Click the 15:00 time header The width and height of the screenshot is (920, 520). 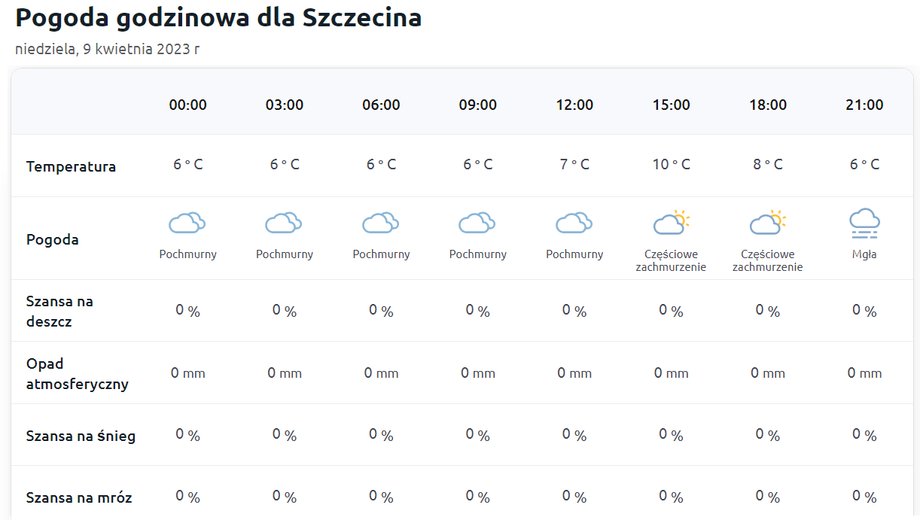pos(671,105)
